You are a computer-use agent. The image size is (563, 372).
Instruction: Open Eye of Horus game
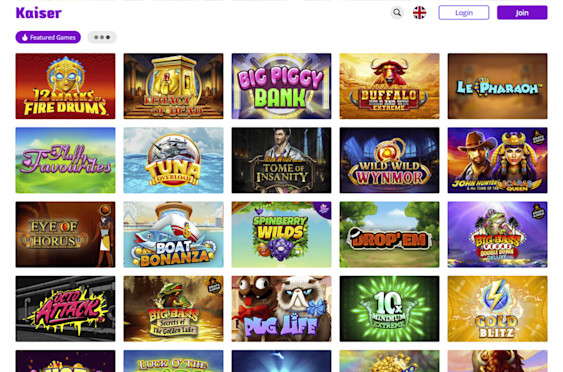pos(65,234)
